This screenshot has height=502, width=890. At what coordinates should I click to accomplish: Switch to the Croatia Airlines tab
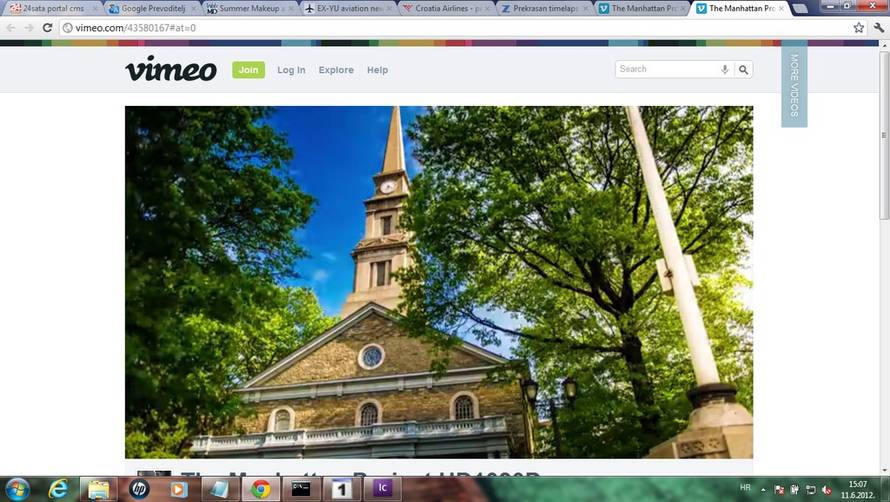[447, 9]
